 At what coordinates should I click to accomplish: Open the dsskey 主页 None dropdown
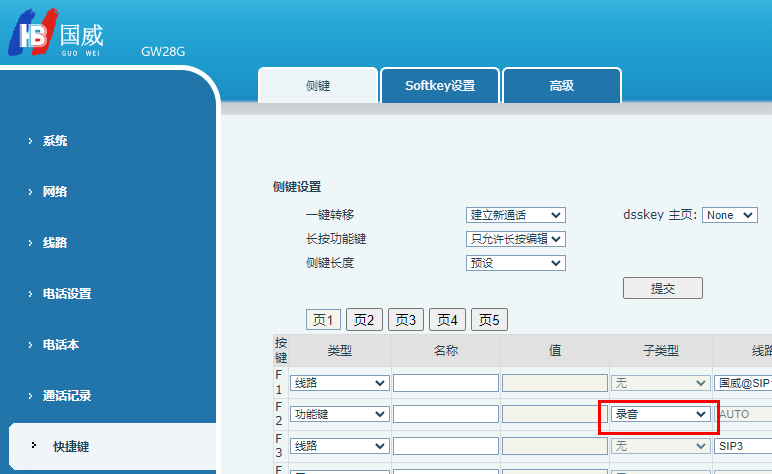[730, 215]
